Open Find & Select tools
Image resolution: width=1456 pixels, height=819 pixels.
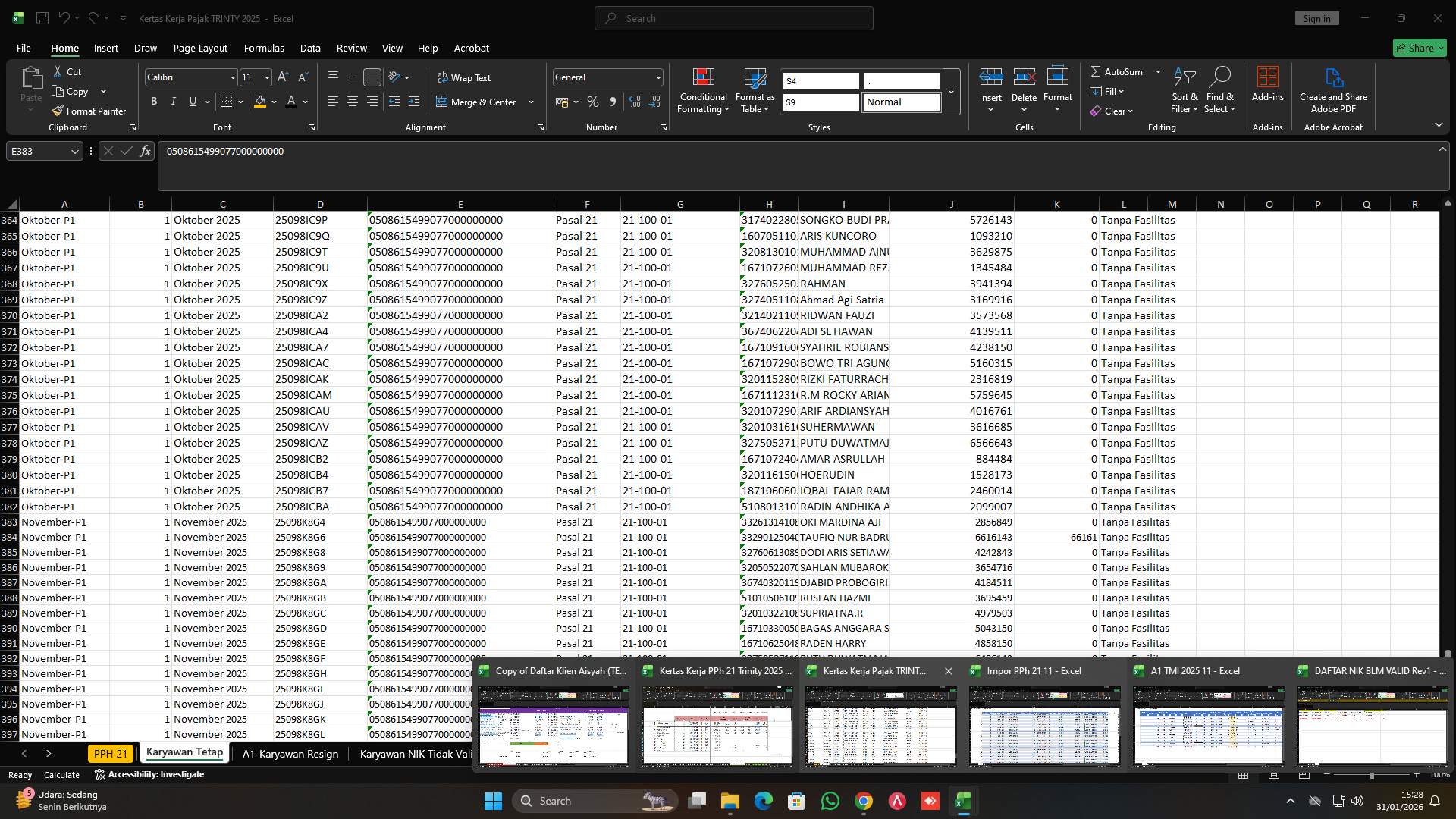pyautogui.click(x=1219, y=91)
